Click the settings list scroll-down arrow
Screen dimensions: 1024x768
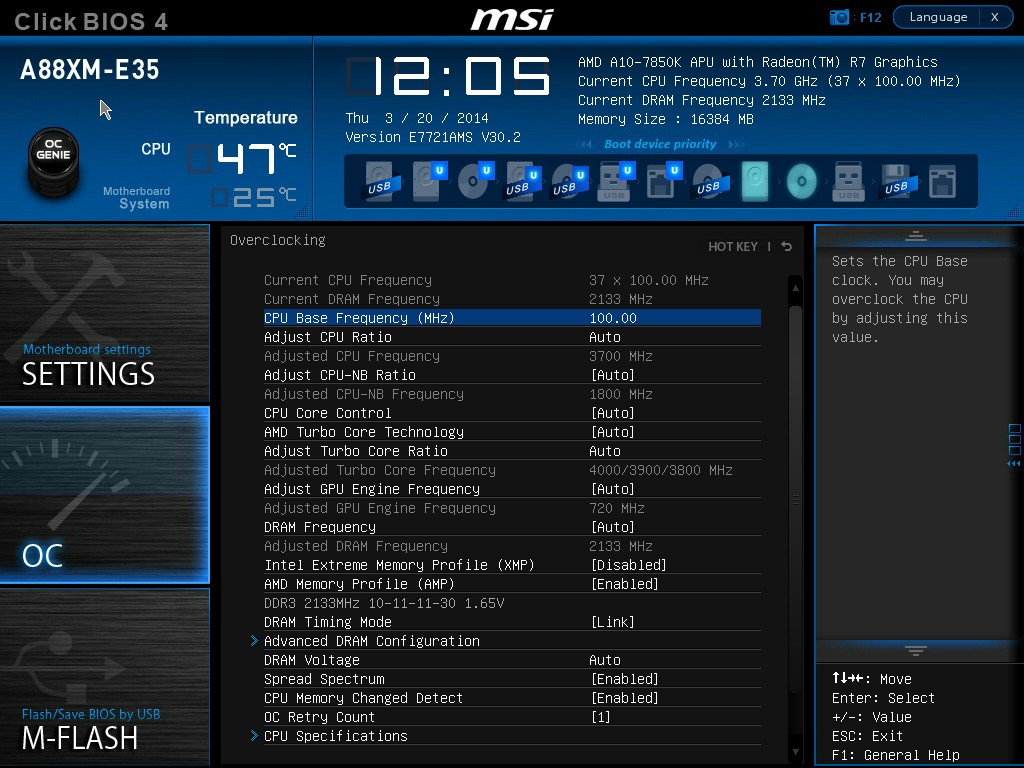coord(795,752)
